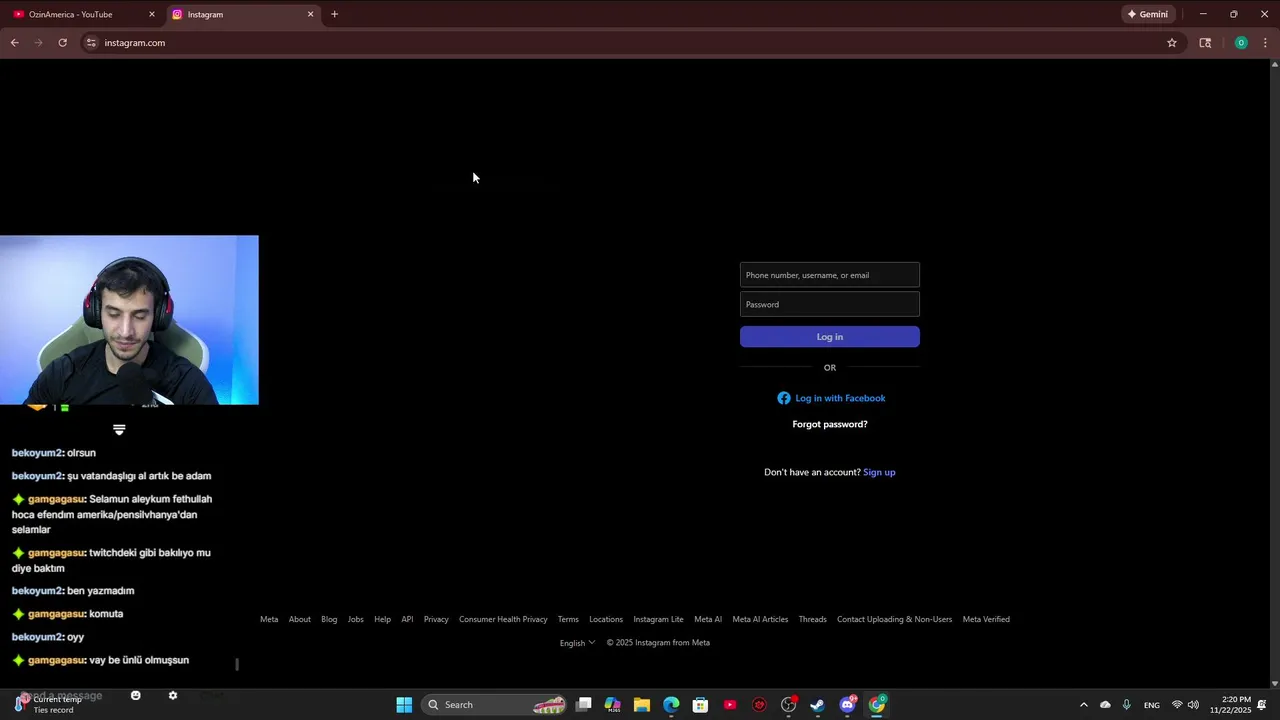1280x720 pixels.
Task: Open the Chrome side panel icon
Action: click(x=1205, y=43)
